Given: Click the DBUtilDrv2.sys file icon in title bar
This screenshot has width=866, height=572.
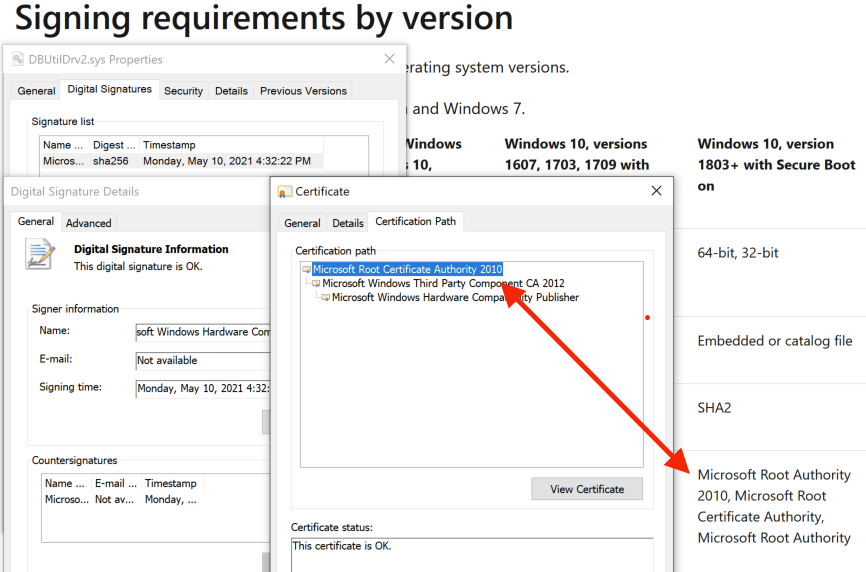Looking at the screenshot, I should pos(17,60).
